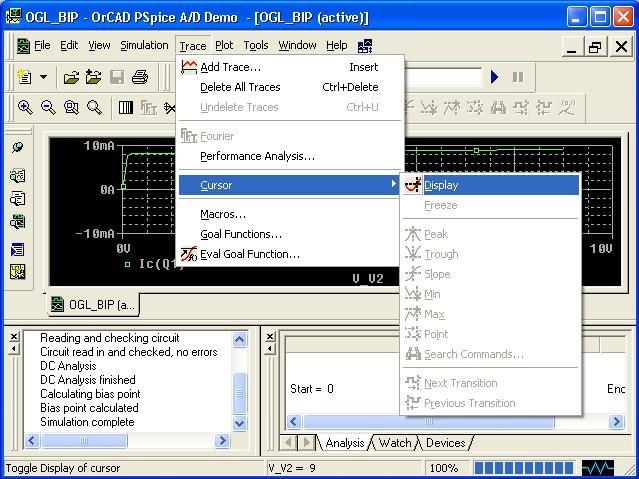Click the Zoom Out magnifier icon

(x=48, y=108)
